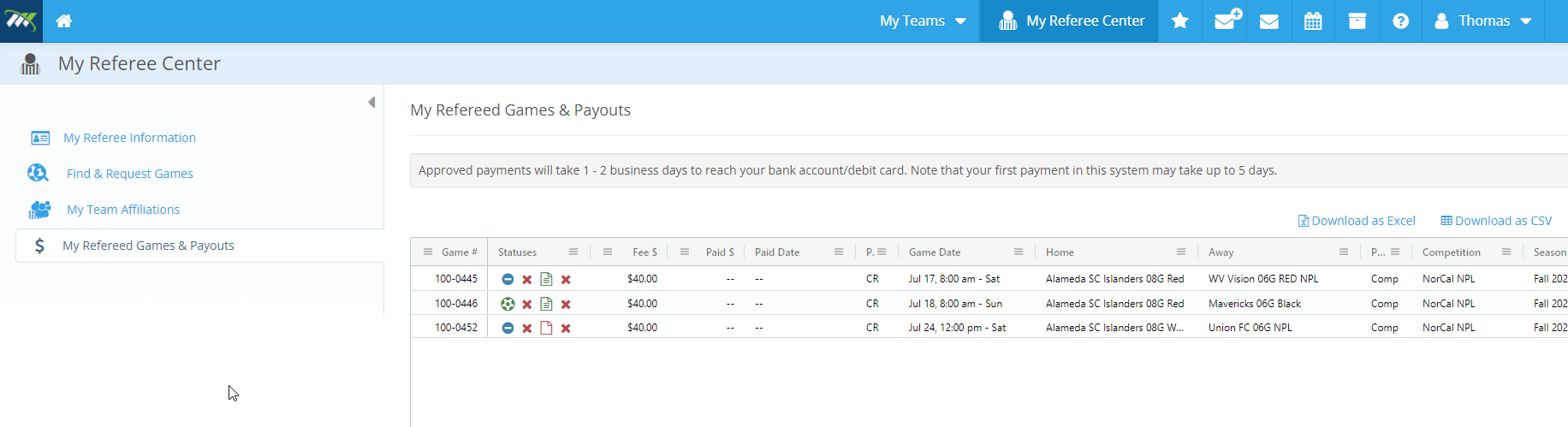Click the blue minus status for game 100-0452
Viewport: 1568px width, 427px height.
point(508,328)
